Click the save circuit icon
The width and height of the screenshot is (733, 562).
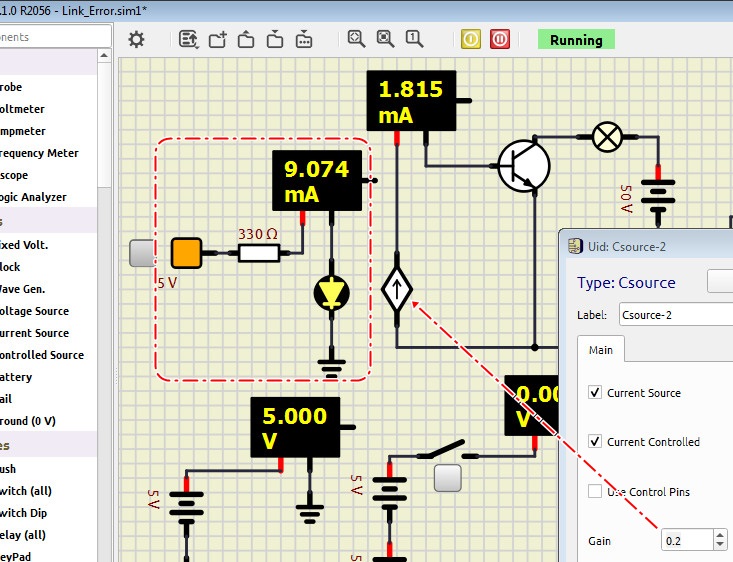click(275, 39)
